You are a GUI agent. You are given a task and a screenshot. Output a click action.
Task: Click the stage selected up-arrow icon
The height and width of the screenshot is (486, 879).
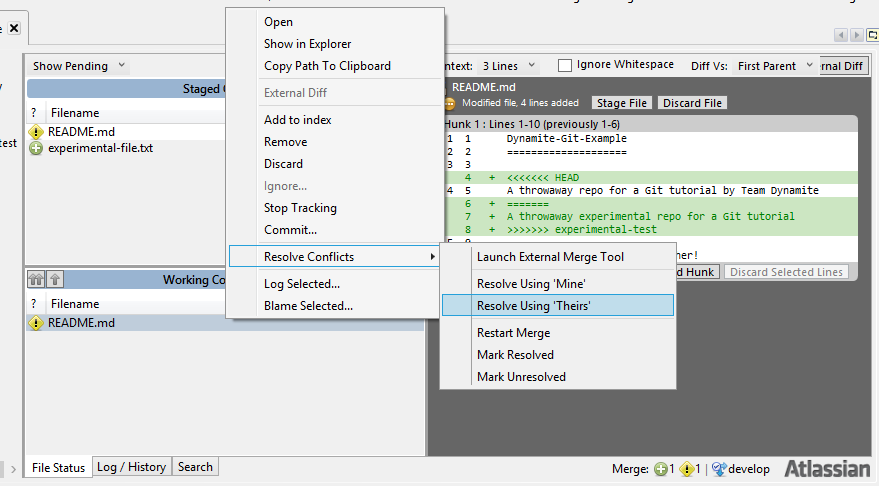pyautogui.click(x=55, y=279)
